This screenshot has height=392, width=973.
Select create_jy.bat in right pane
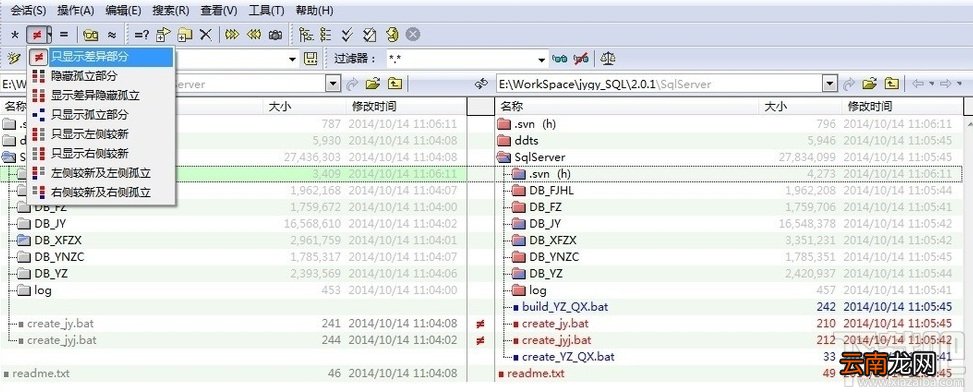pyautogui.click(x=555, y=323)
